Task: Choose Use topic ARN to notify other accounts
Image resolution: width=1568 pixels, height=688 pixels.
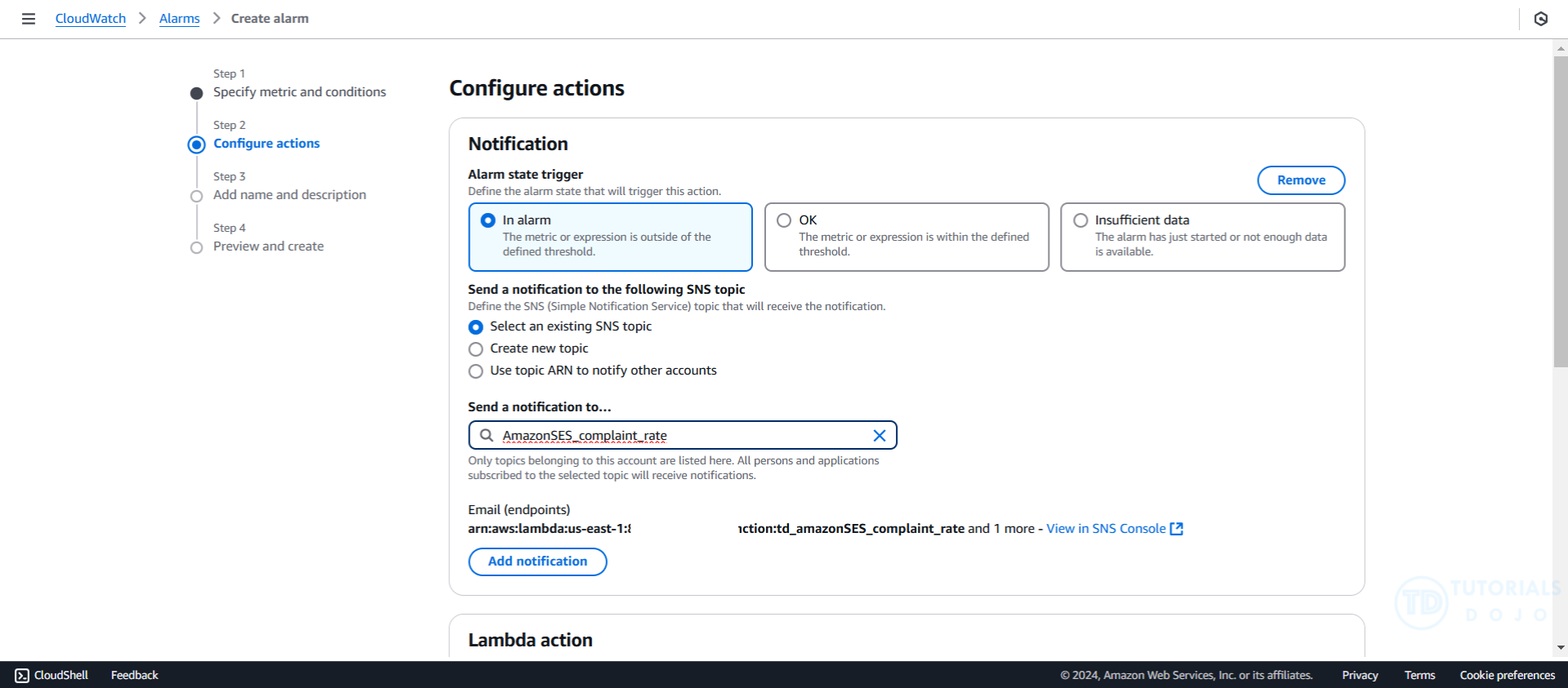Action: click(475, 371)
